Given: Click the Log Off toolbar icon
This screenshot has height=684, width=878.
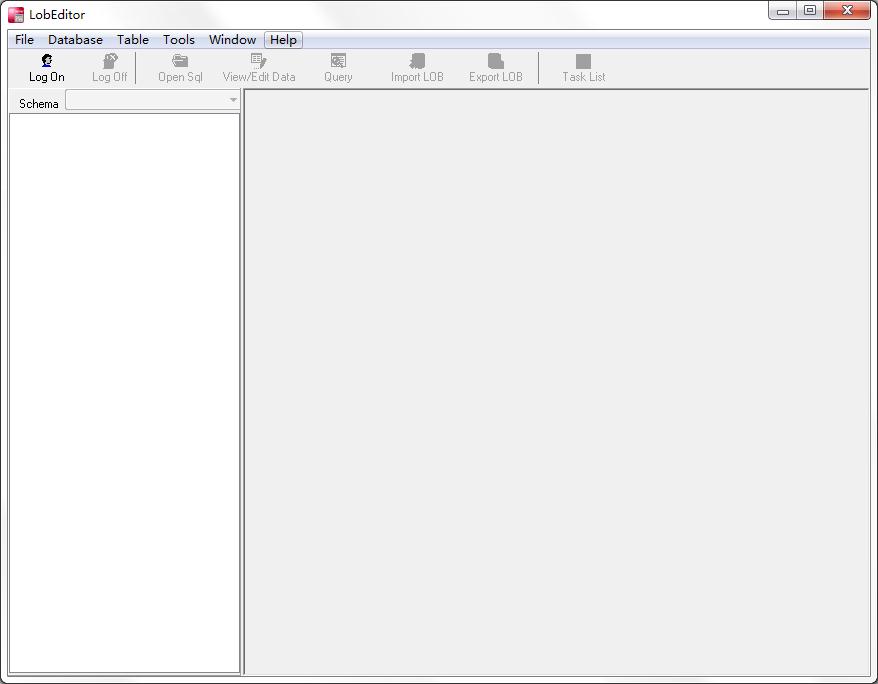Looking at the screenshot, I should click(110, 62).
